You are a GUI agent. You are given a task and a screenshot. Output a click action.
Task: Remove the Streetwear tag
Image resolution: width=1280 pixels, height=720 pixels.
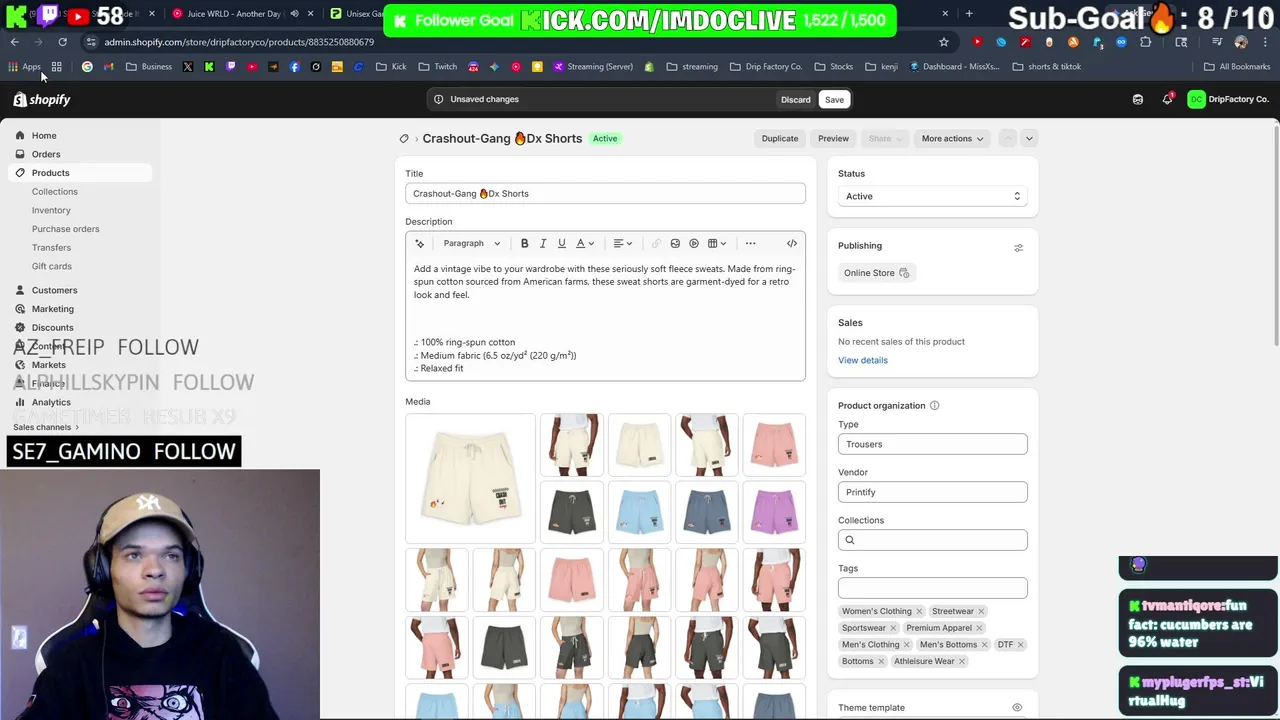[981, 611]
